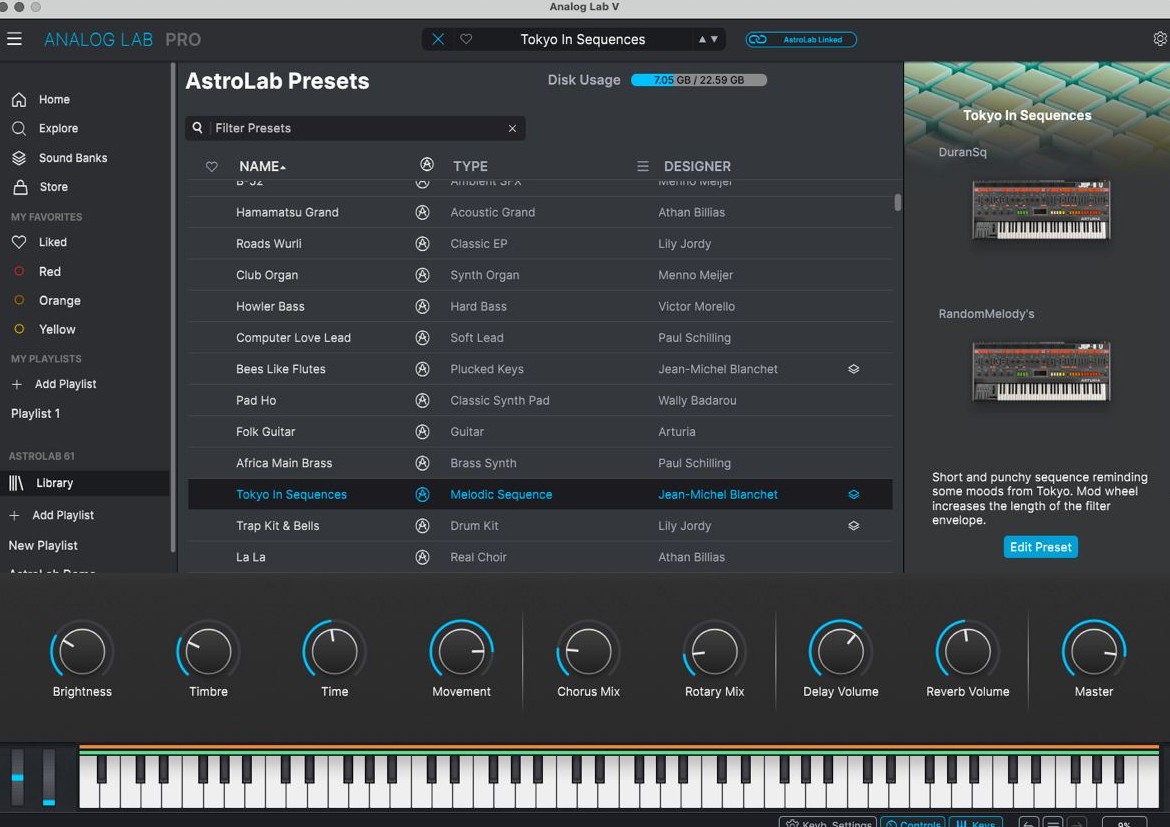
Task: Open the Explore section
Action: point(58,128)
